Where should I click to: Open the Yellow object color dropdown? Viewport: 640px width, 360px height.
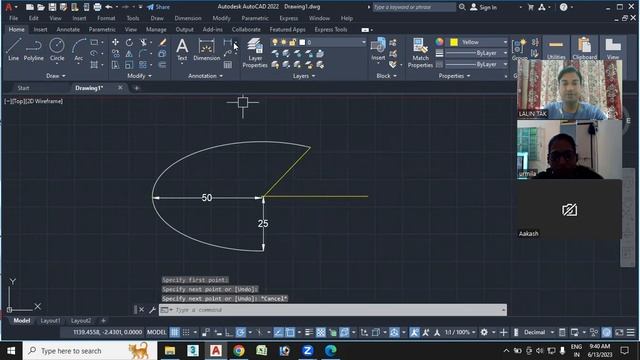[x=505, y=42]
